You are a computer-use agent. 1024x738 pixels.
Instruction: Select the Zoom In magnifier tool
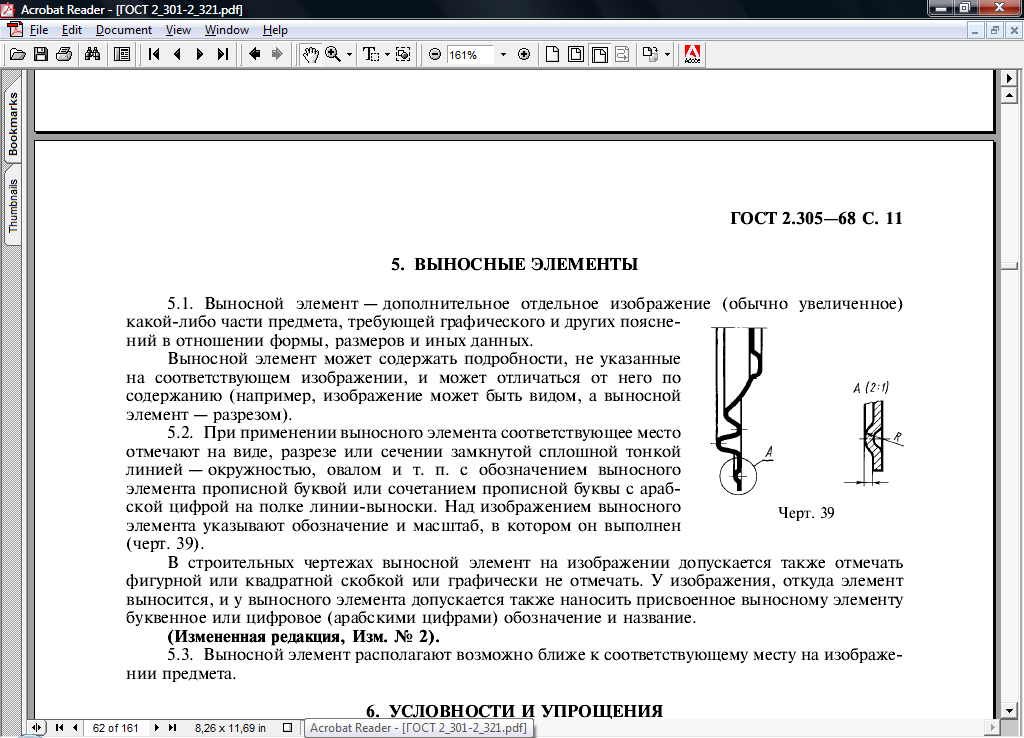[x=333, y=54]
